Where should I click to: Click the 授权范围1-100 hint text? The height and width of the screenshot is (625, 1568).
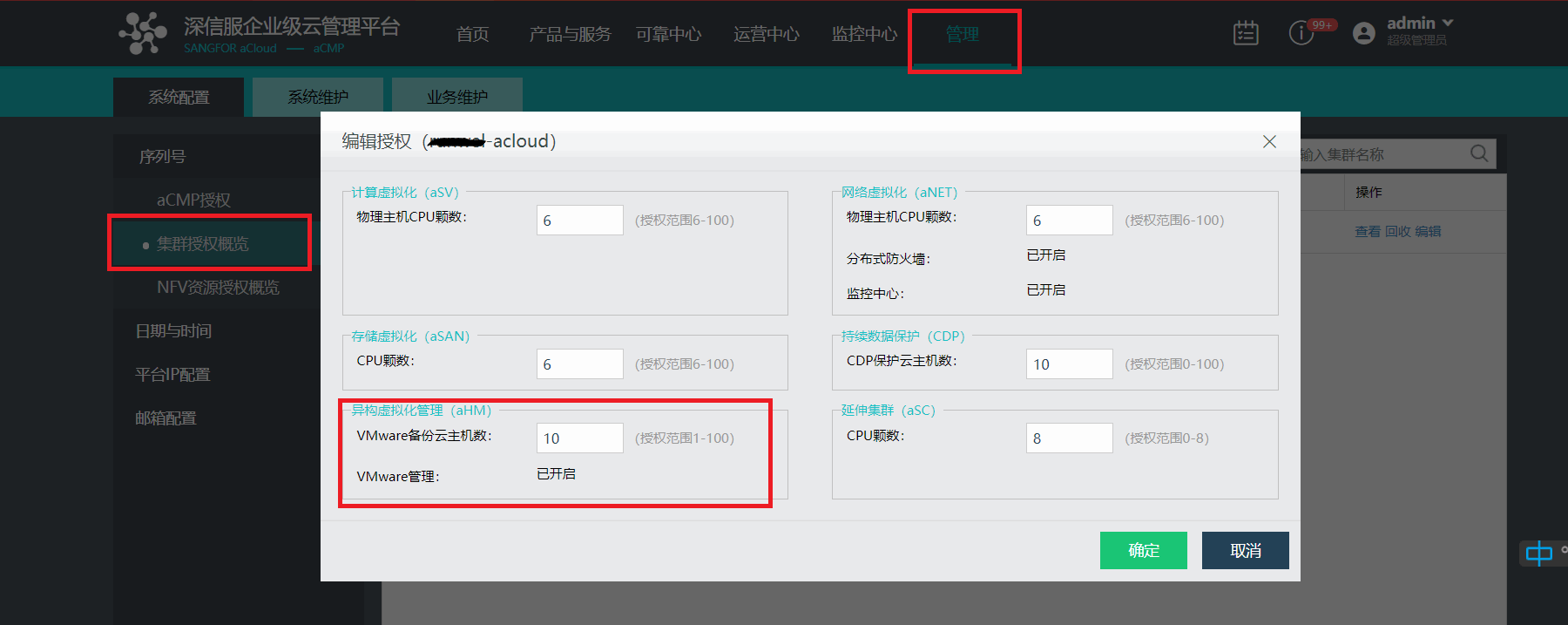[x=685, y=438]
